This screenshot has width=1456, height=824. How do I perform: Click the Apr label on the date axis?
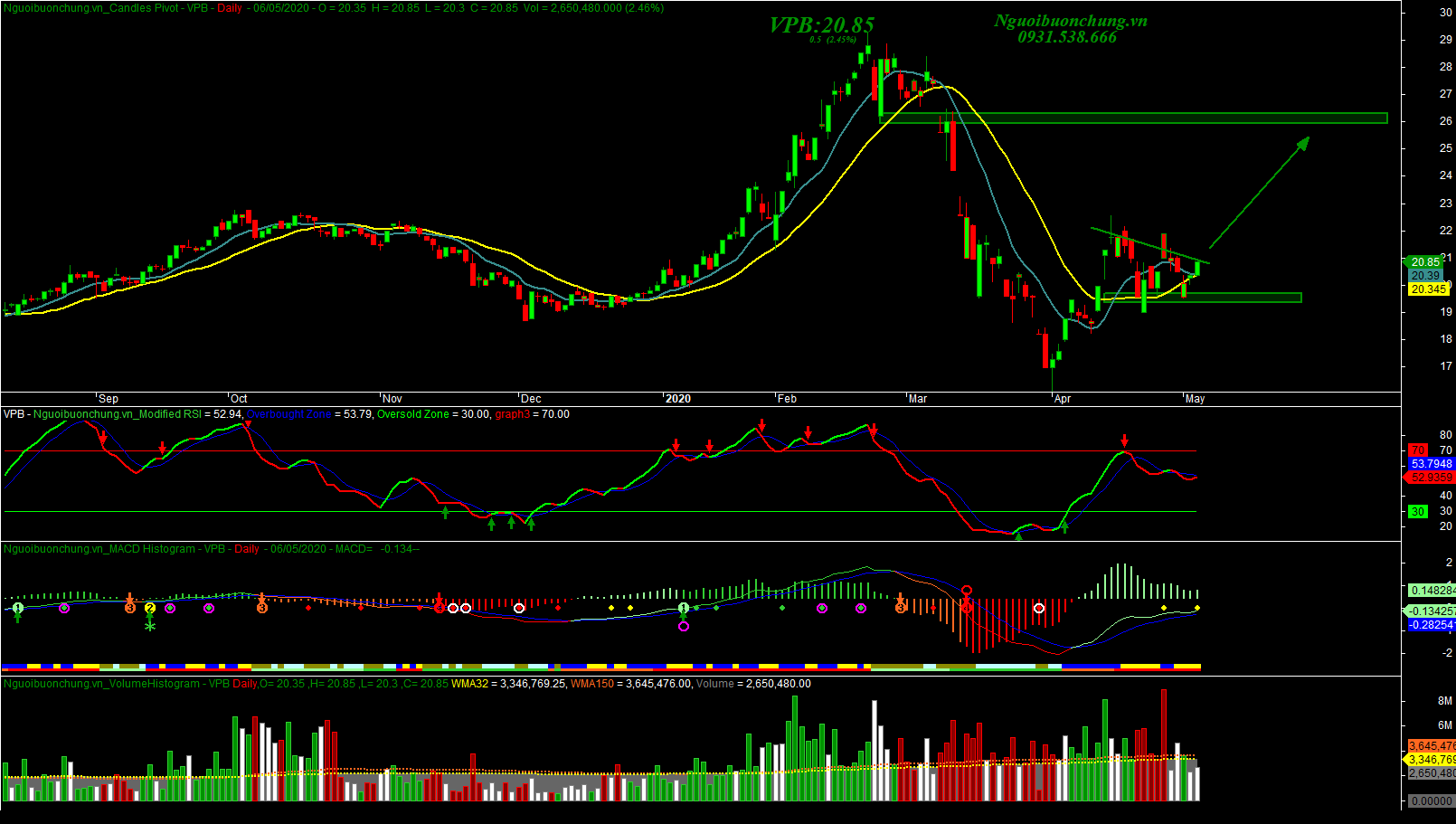[1063, 399]
